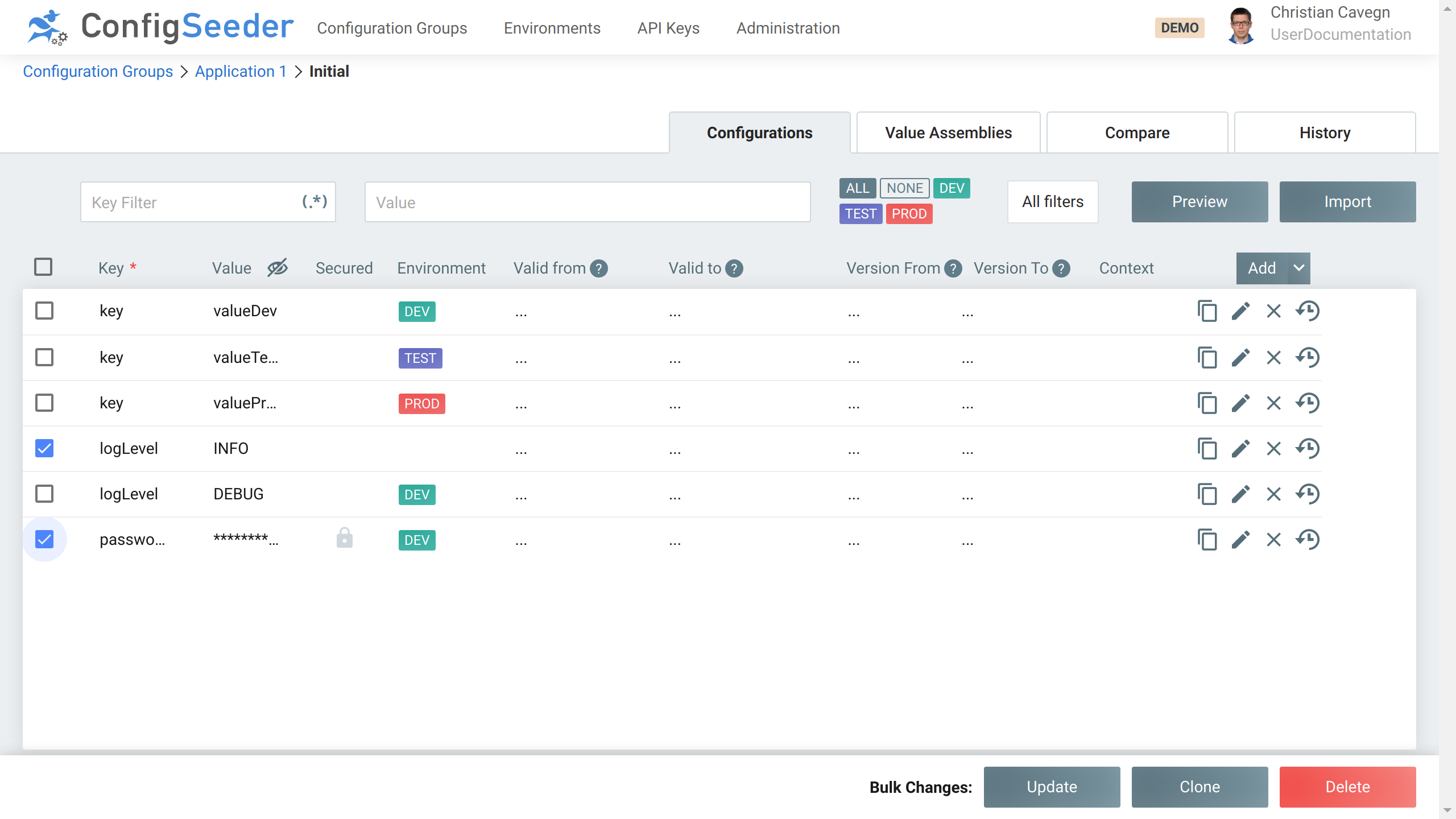Click the Valid from help icon
Viewport: 1456px width, 819px height.
tap(599, 268)
